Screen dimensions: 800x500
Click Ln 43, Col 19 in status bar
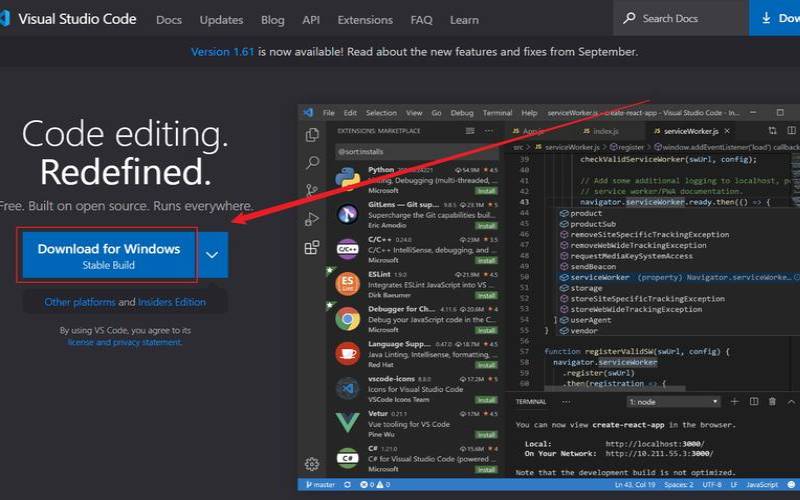tap(635, 485)
